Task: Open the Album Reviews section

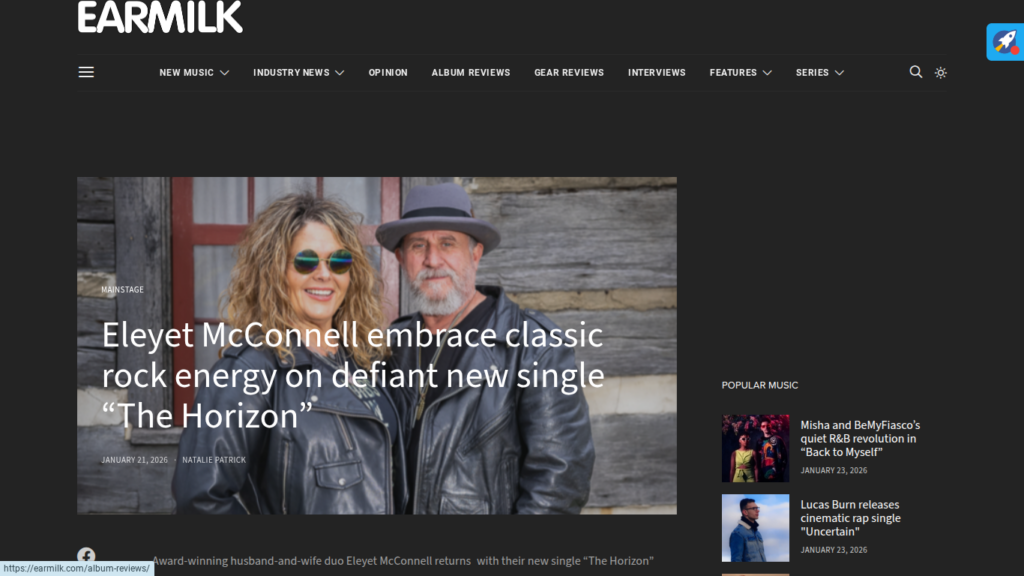Action: (471, 72)
